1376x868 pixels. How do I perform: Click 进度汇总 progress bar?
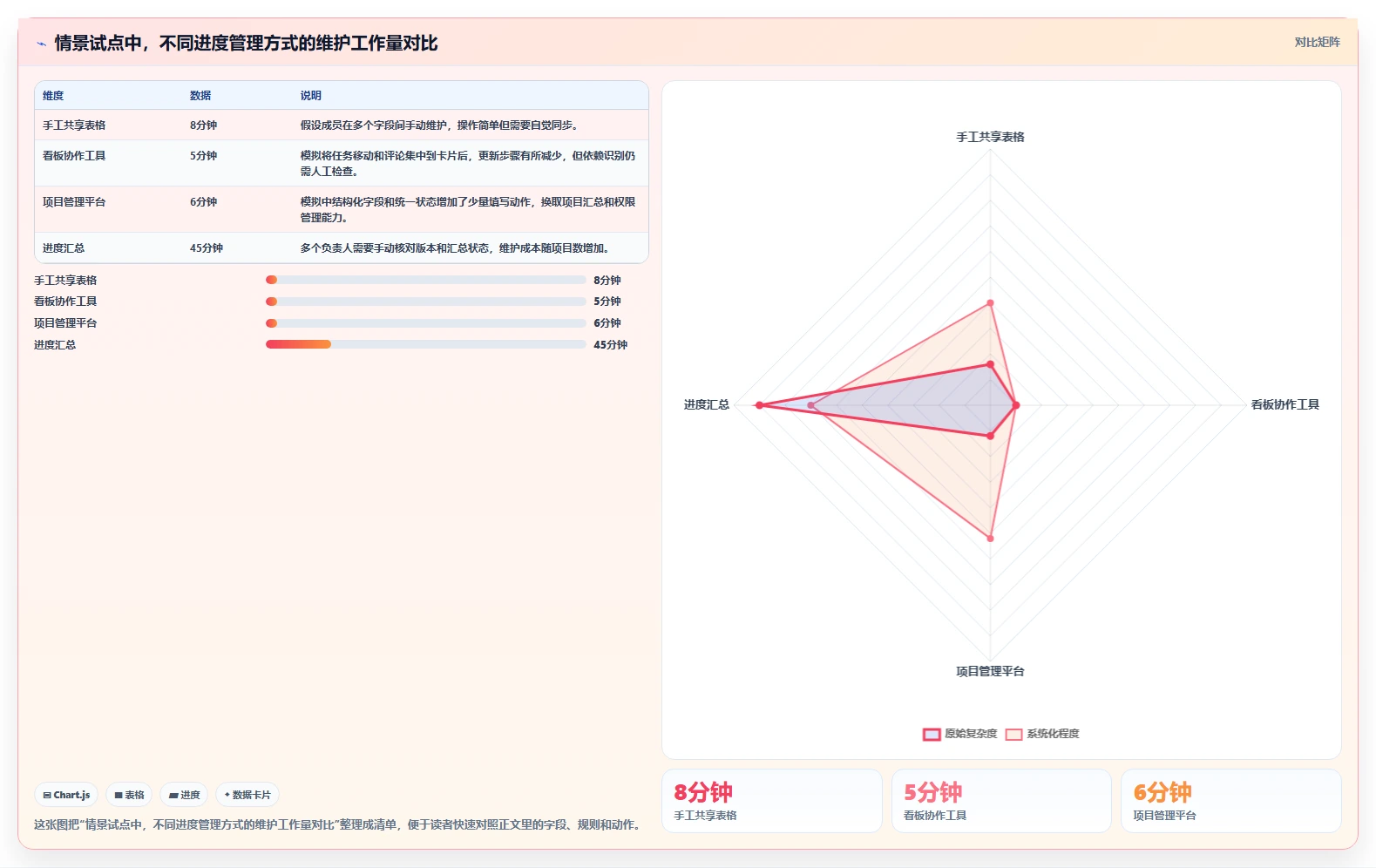425,344
